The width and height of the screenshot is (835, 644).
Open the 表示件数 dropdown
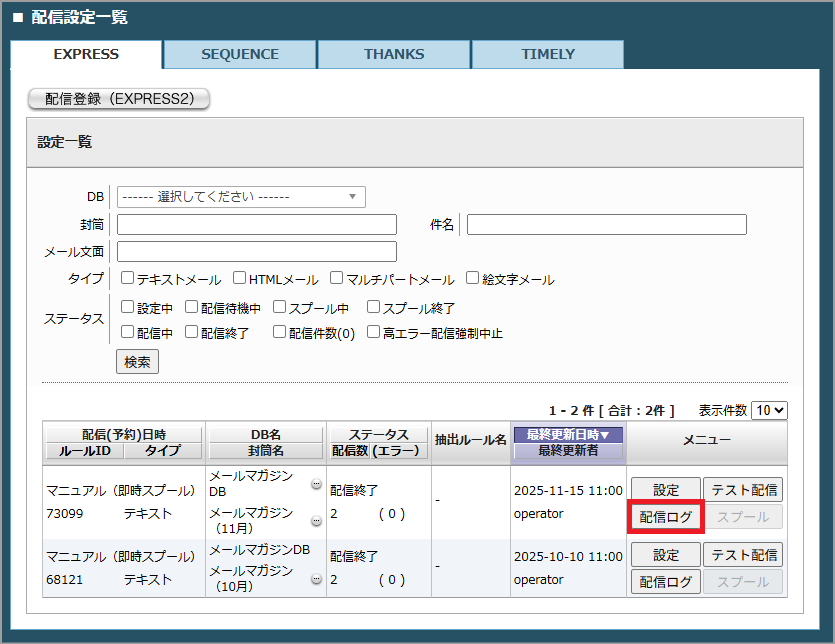770,410
